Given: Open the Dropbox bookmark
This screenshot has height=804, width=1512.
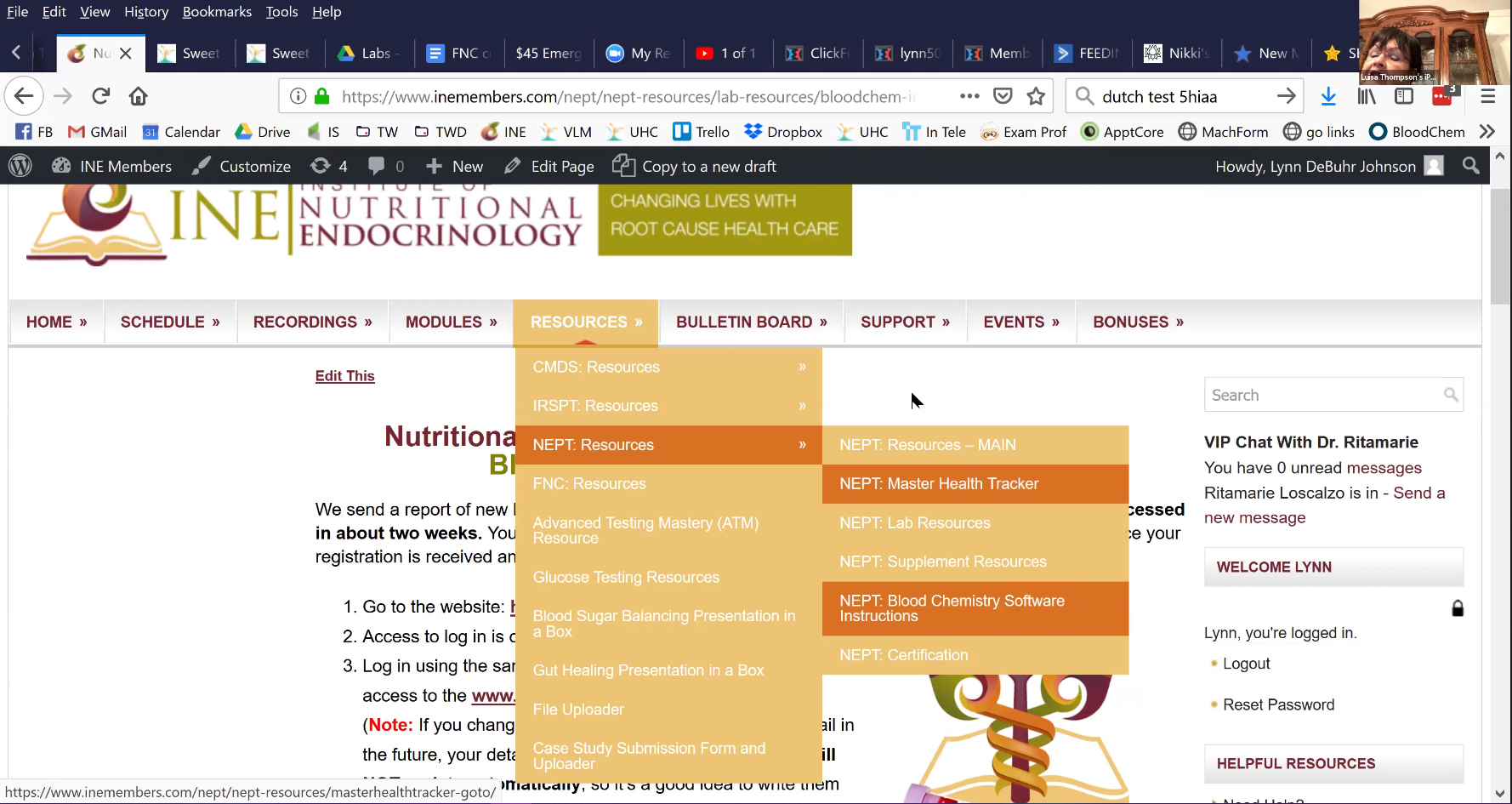Looking at the screenshot, I should pyautogui.click(x=782, y=132).
